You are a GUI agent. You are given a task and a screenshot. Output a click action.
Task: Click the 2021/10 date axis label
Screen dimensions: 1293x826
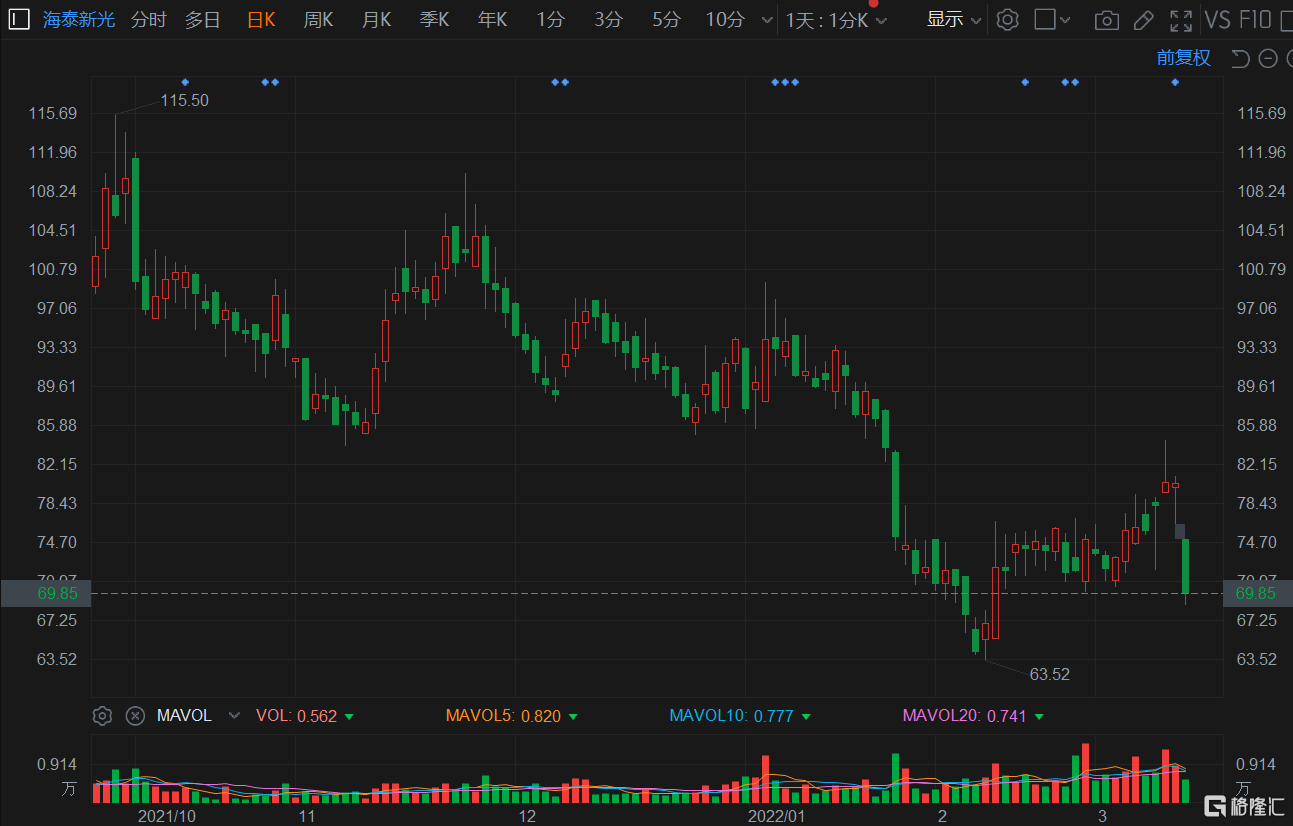(x=166, y=816)
